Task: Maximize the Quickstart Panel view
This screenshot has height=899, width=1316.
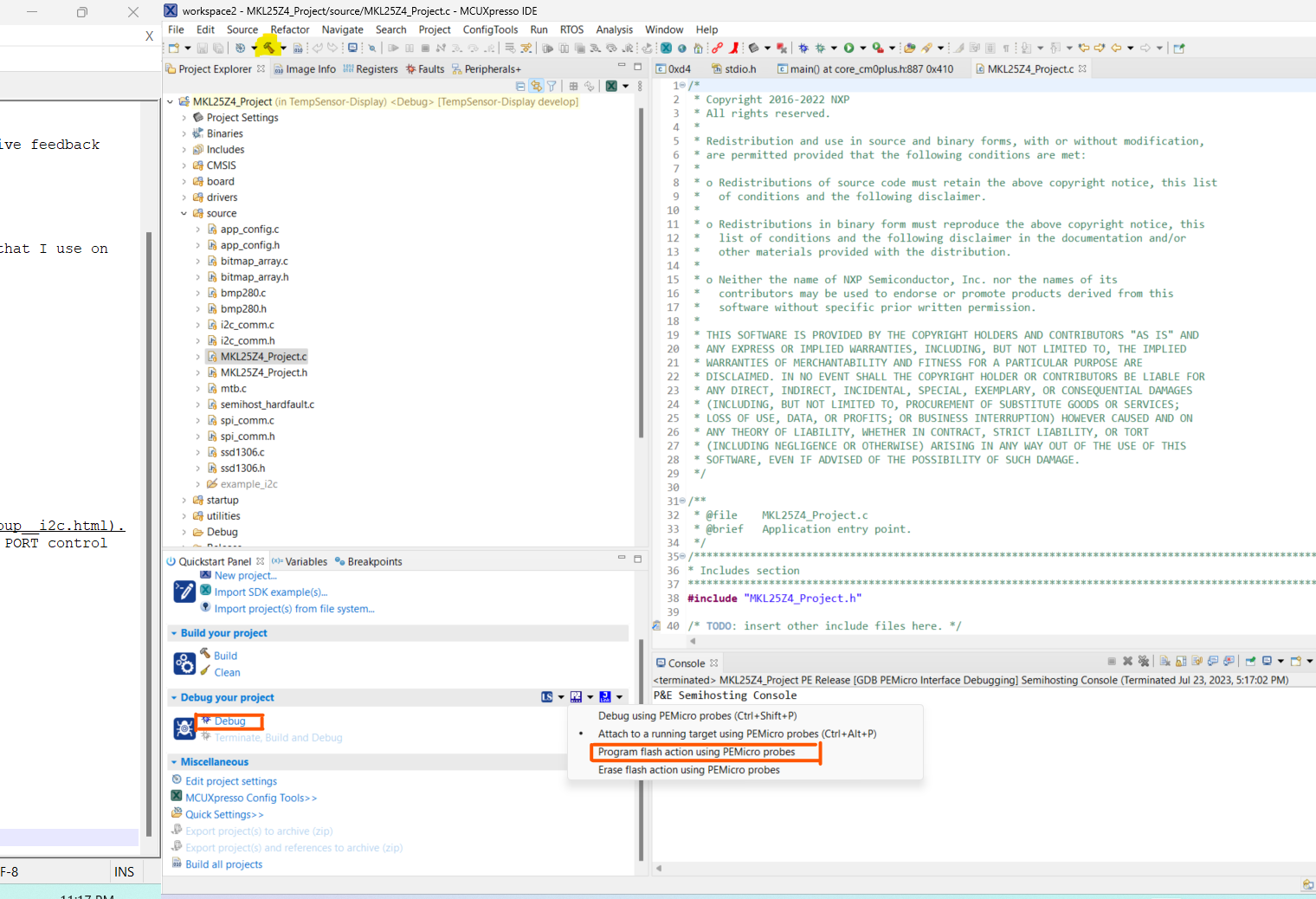Action: pos(637,559)
